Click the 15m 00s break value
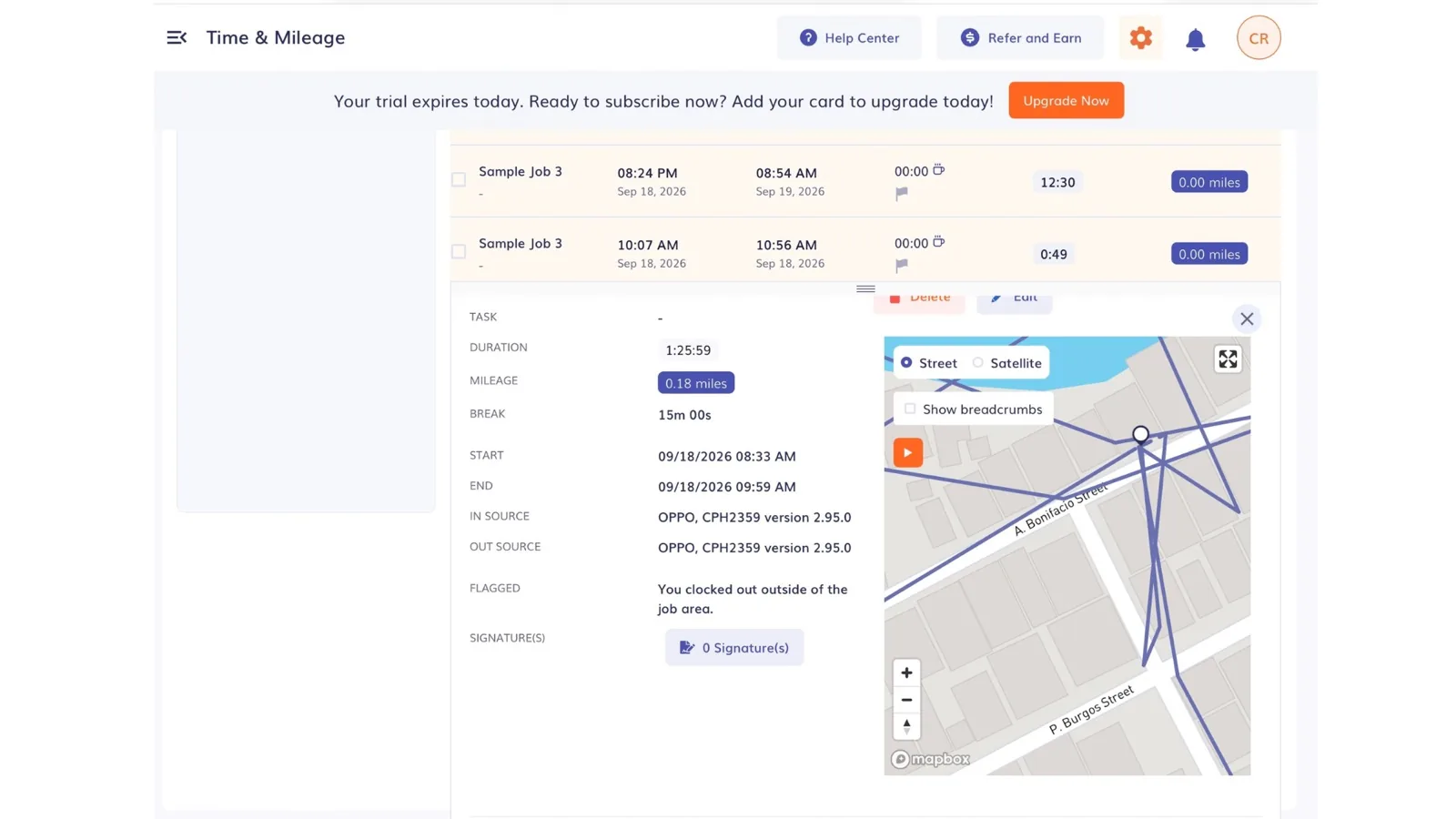The height and width of the screenshot is (819, 1456). tap(684, 414)
